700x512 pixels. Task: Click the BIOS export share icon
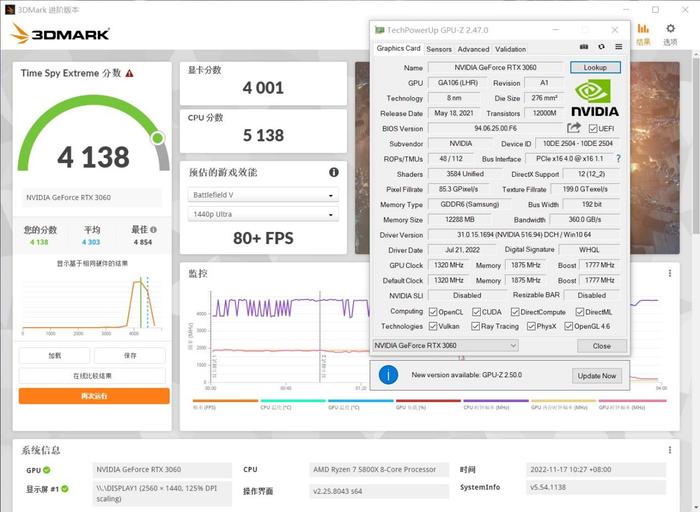[574, 128]
